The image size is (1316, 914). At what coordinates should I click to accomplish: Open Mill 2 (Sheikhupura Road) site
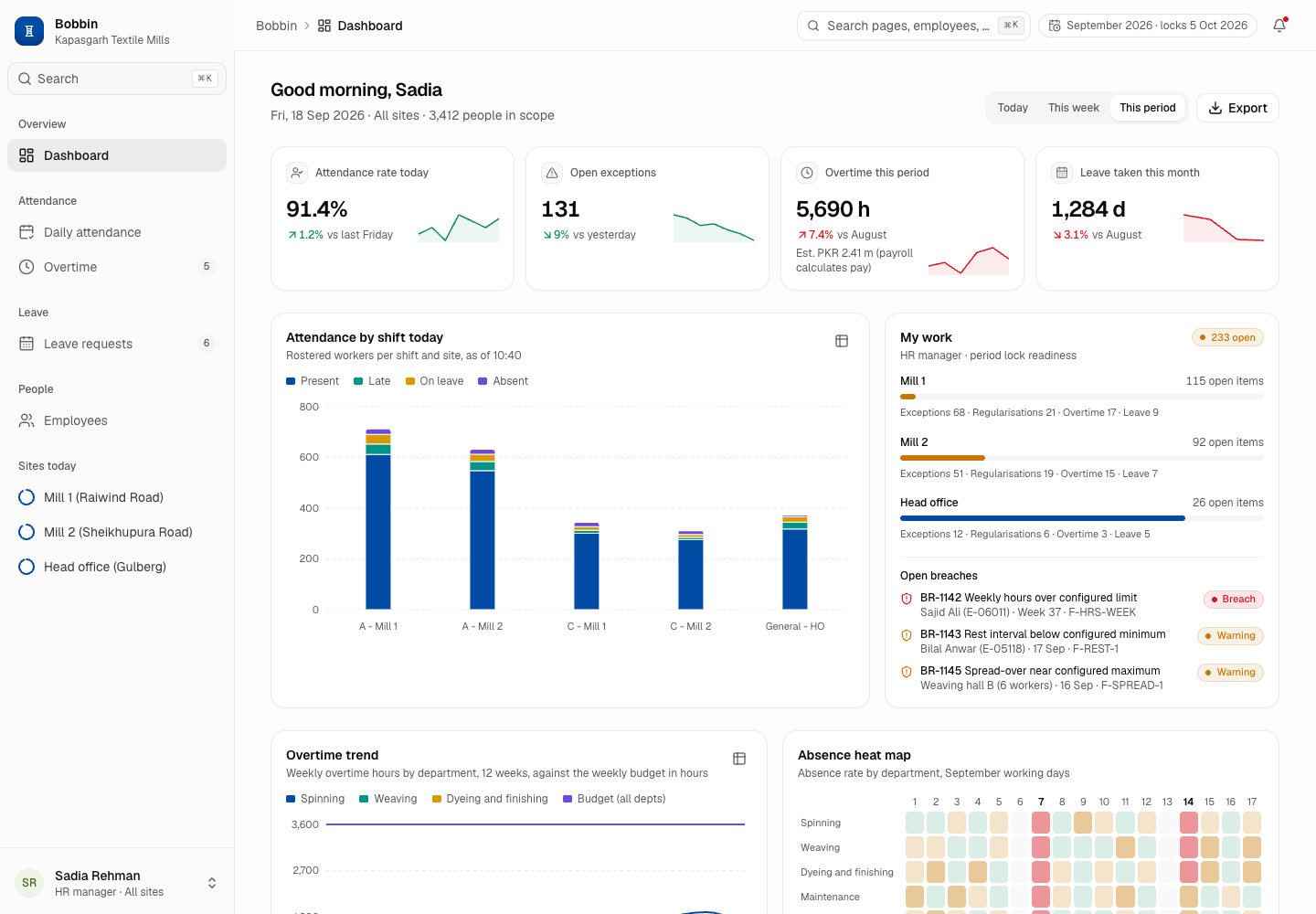pyautogui.click(x=117, y=532)
